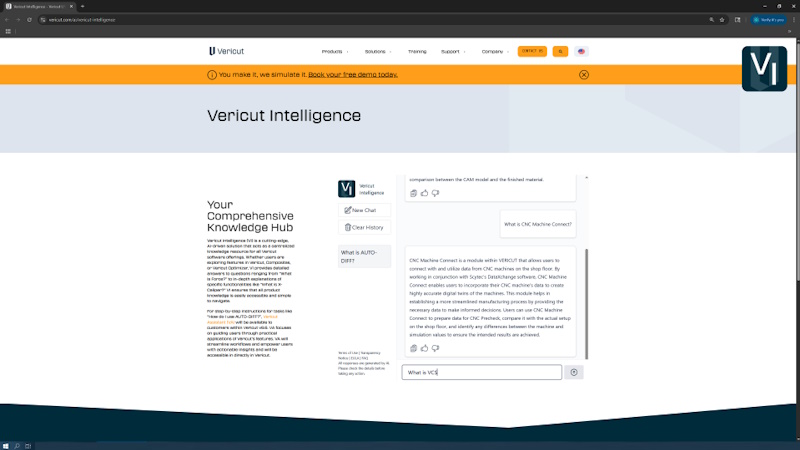The image size is (800, 450).
Task: Expand the Solutions menu
Action: (x=378, y=52)
